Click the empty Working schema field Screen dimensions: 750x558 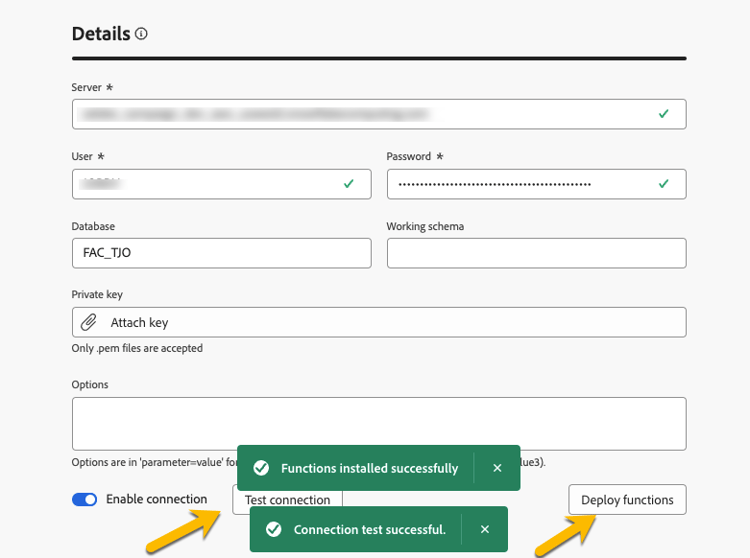(x=536, y=253)
